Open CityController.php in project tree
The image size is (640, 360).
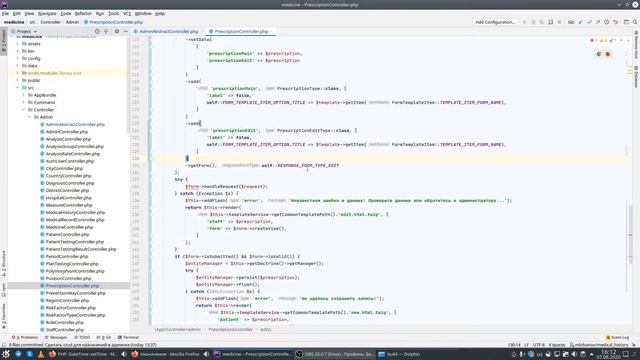(64, 169)
